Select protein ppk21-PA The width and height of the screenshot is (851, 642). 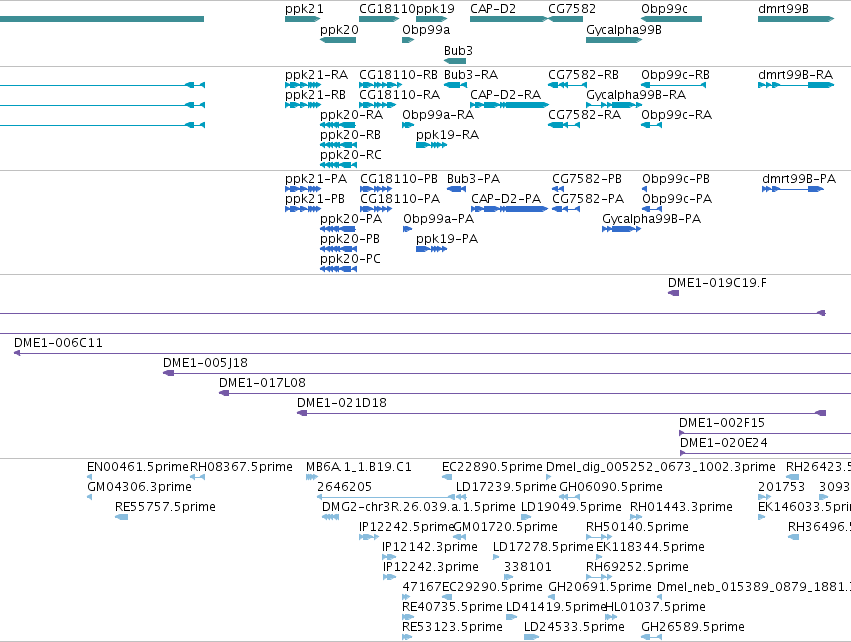click(x=316, y=179)
